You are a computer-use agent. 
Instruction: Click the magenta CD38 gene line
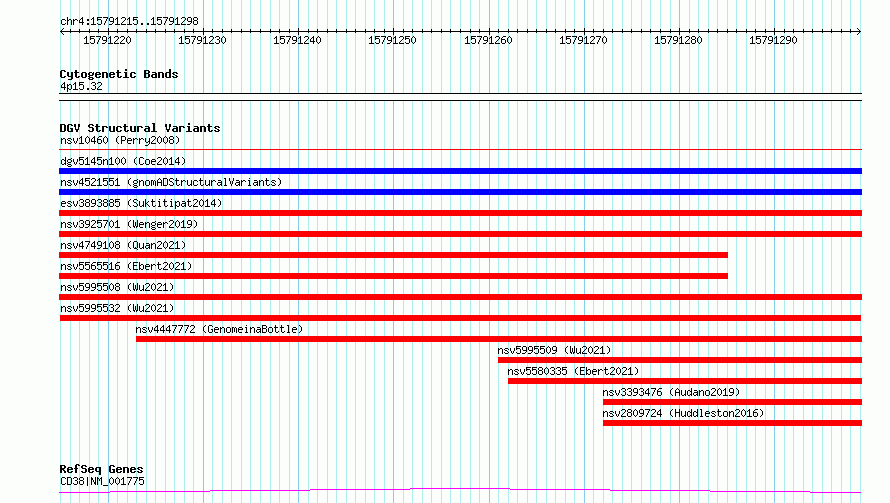coord(460,490)
